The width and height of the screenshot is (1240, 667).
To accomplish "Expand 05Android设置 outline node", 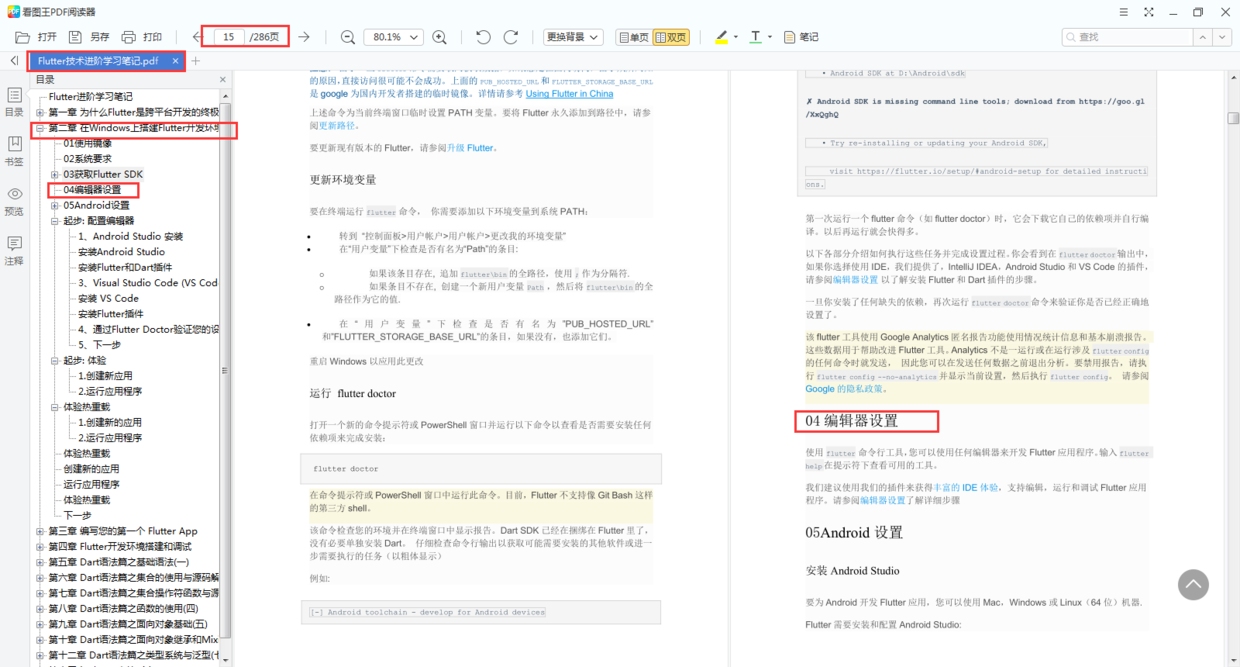I will tap(55, 206).
